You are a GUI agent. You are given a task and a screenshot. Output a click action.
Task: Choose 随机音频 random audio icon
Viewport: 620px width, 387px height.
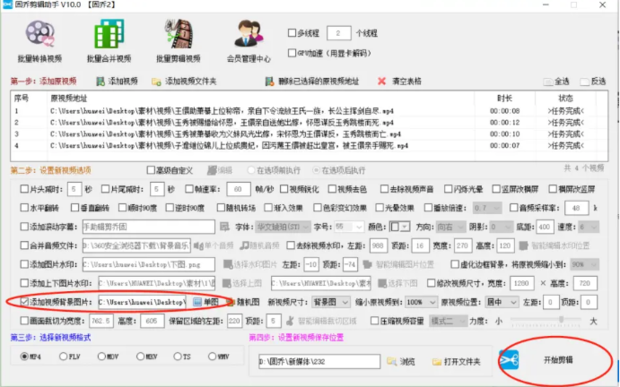(244, 245)
